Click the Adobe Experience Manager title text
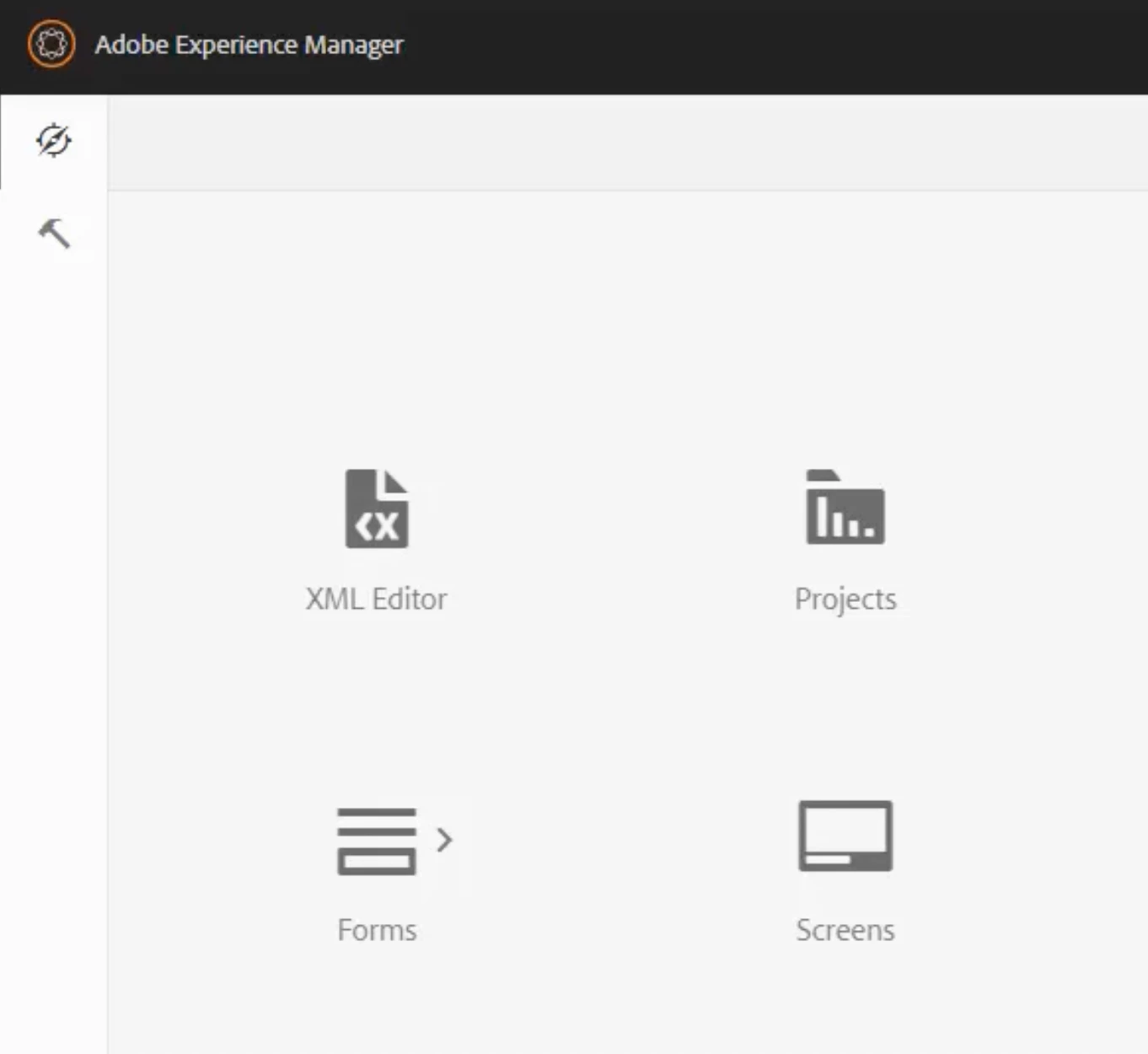Screen dimensions: 1148x1054 tap(249, 45)
